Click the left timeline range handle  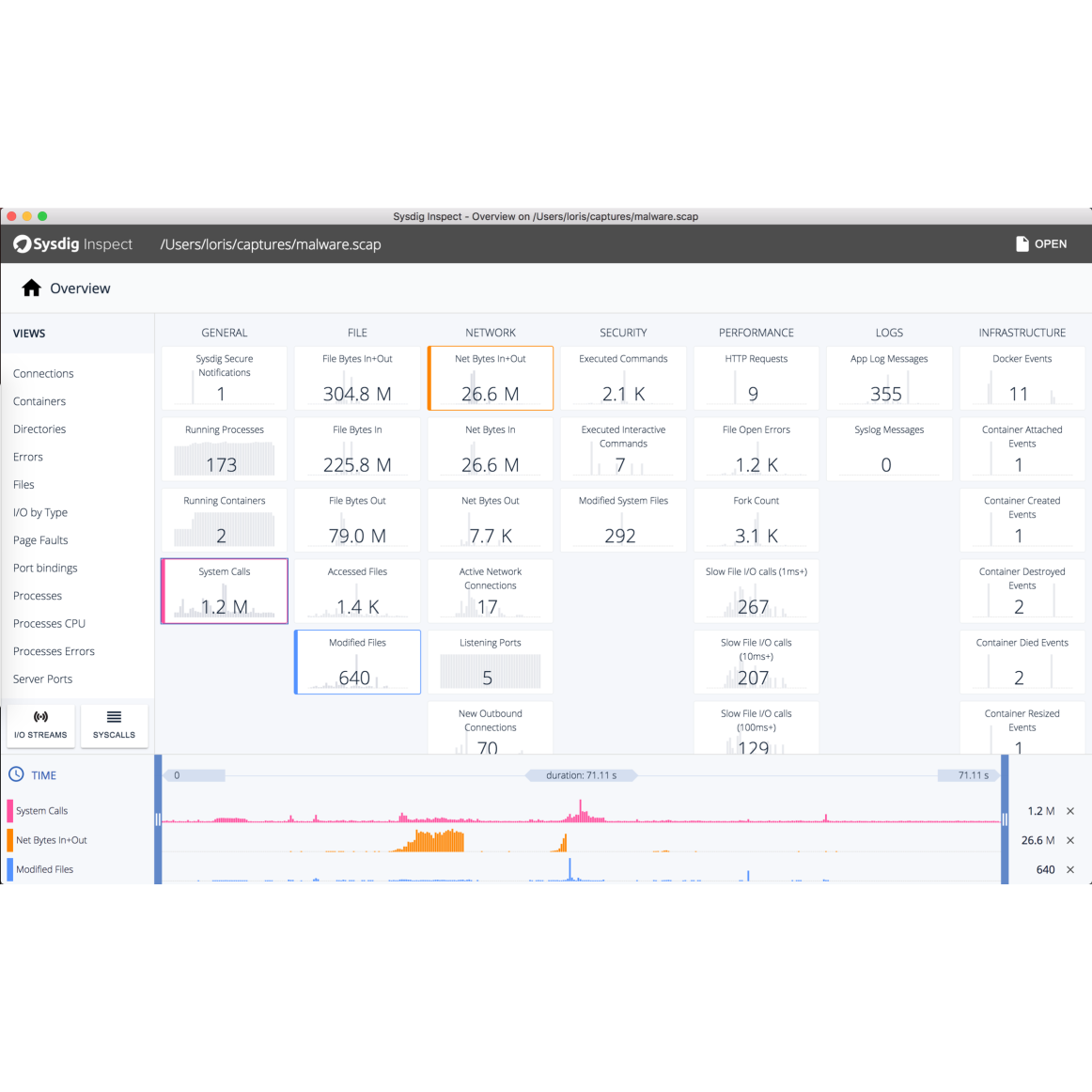click(158, 819)
